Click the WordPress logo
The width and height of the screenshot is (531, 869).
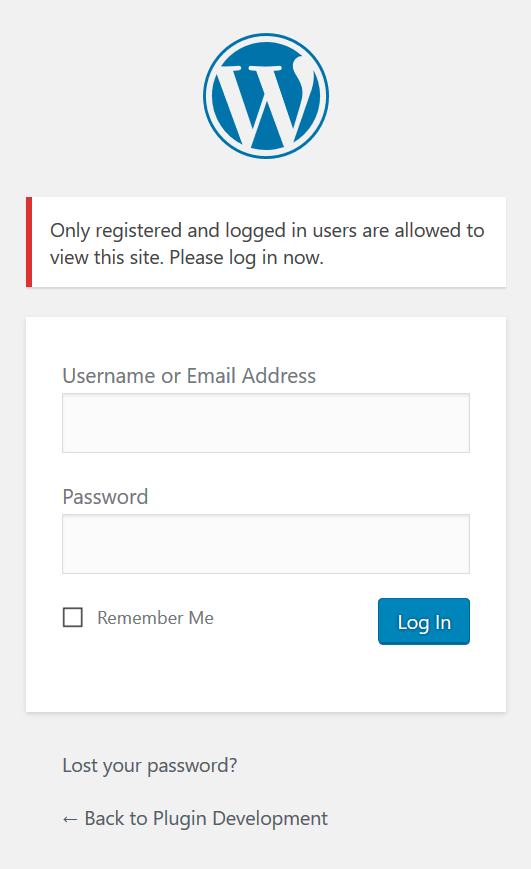tap(266, 96)
